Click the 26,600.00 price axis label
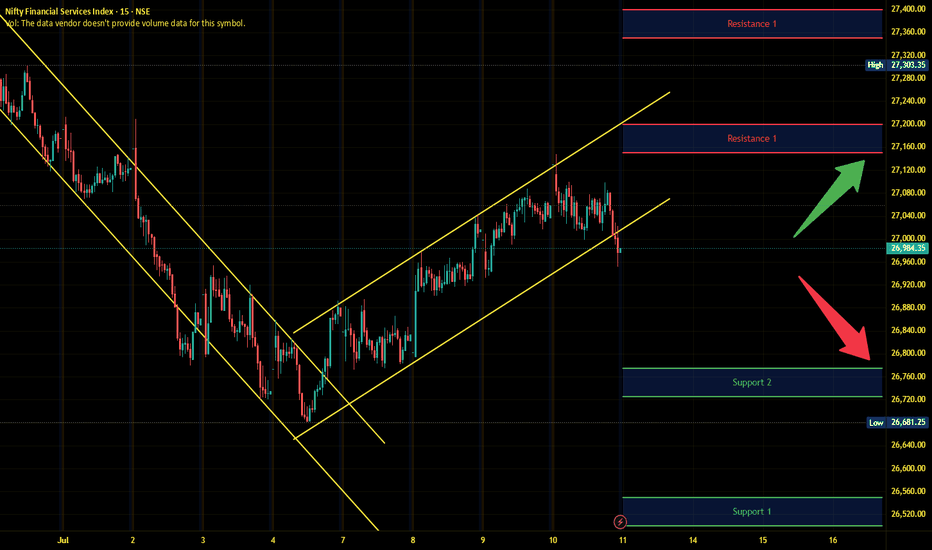 pos(908,468)
